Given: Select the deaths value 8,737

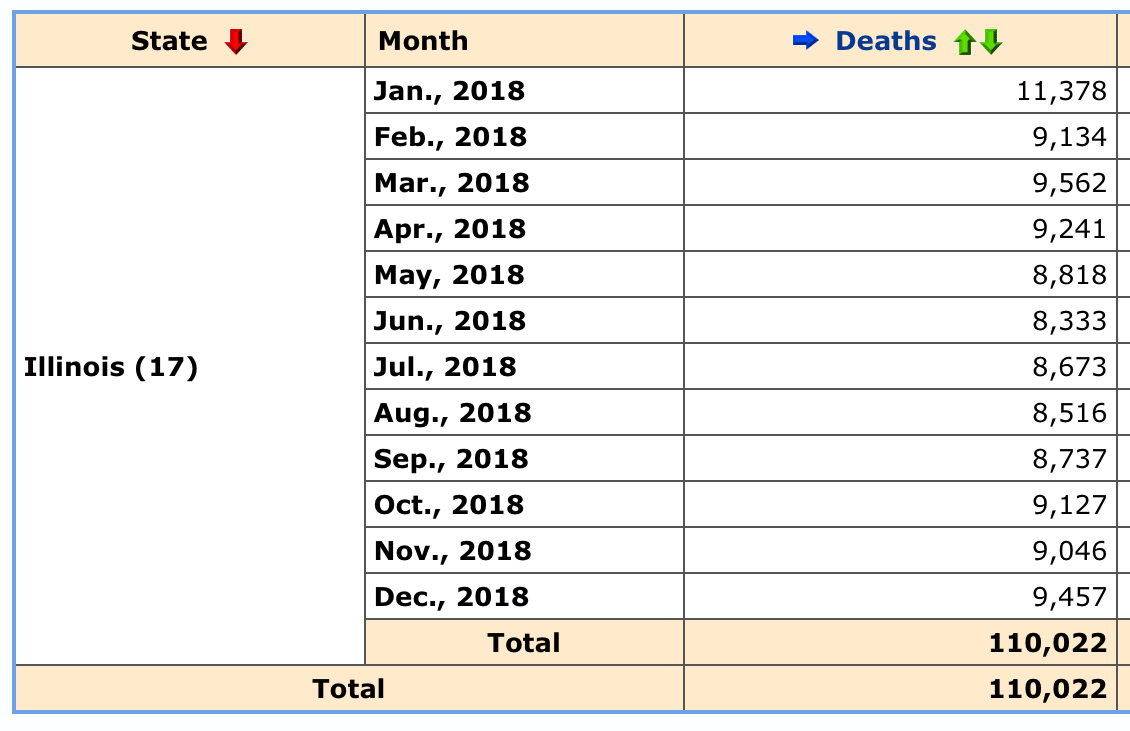Looking at the screenshot, I should (x=1069, y=459).
